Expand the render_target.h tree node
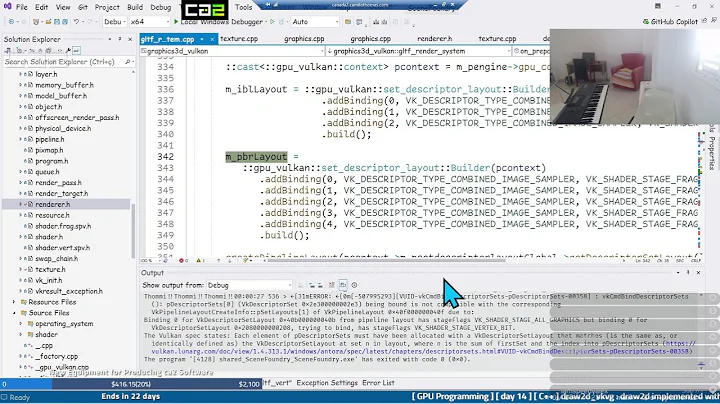This screenshot has width=720, height=404. point(20,193)
